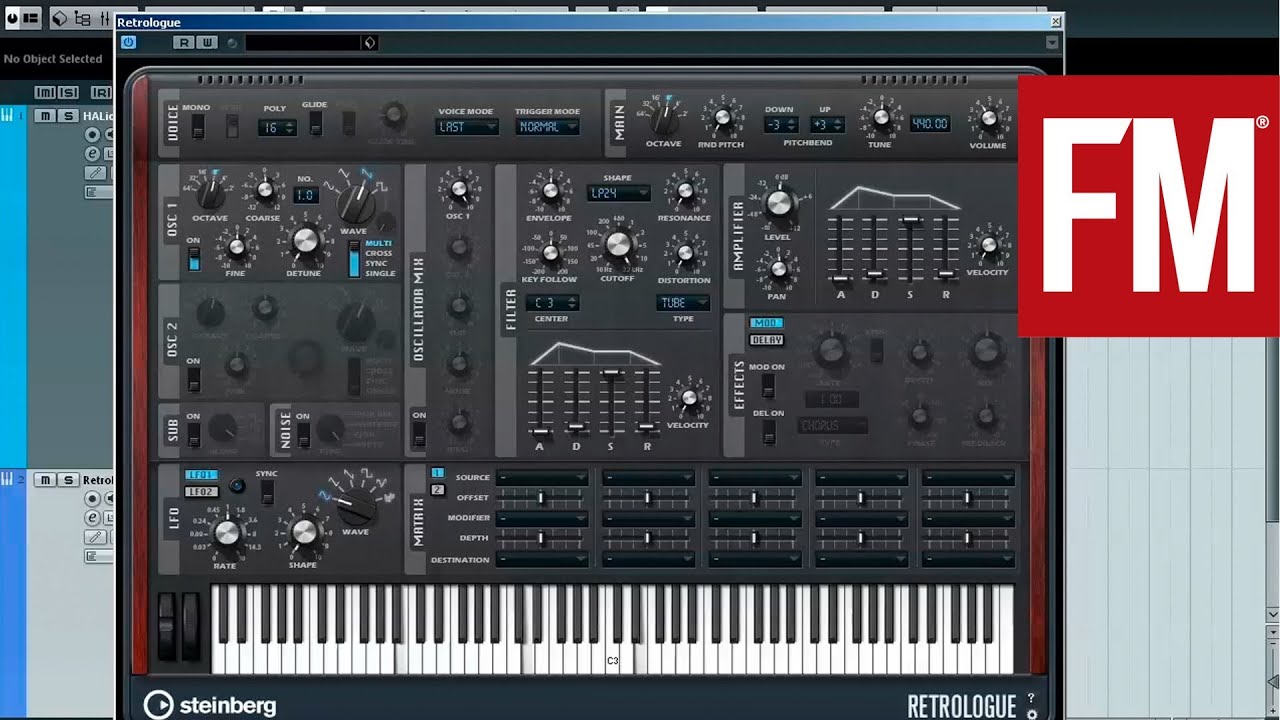Click pencil icon on the Retrologue track
Screen dimensions: 1280x720
[93, 537]
